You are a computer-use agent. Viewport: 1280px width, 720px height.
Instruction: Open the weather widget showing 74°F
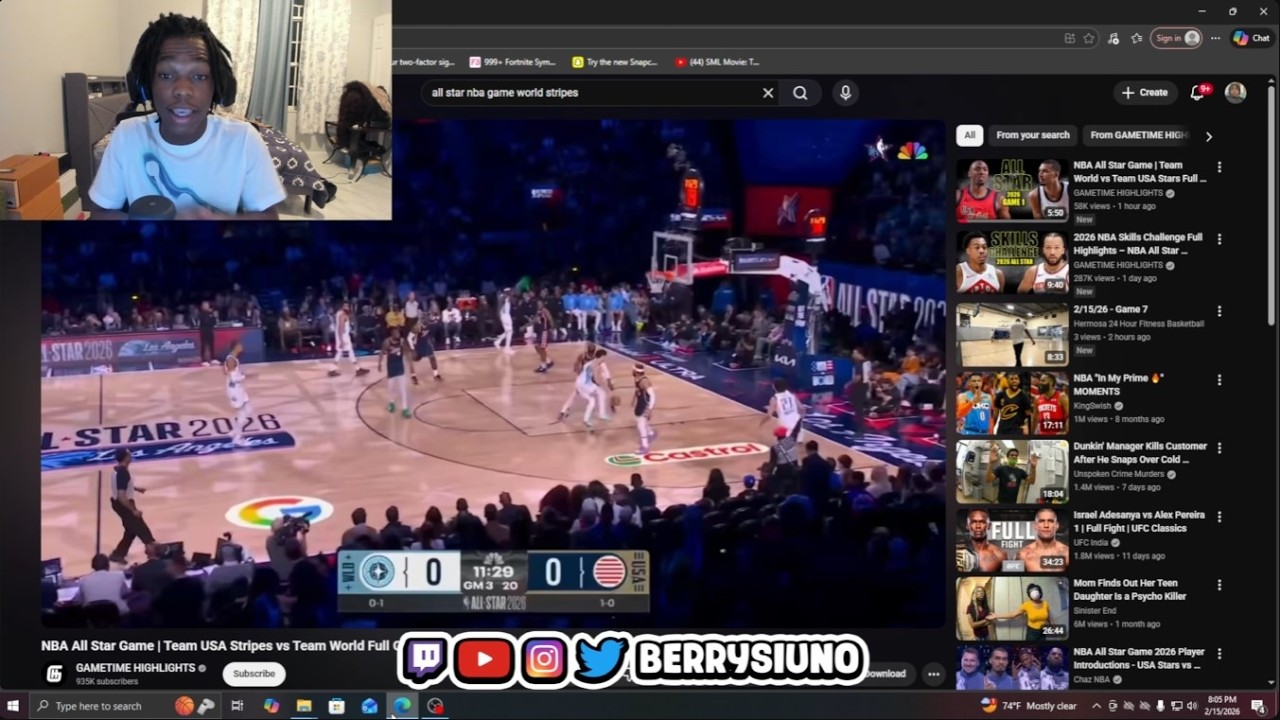click(x=1028, y=706)
